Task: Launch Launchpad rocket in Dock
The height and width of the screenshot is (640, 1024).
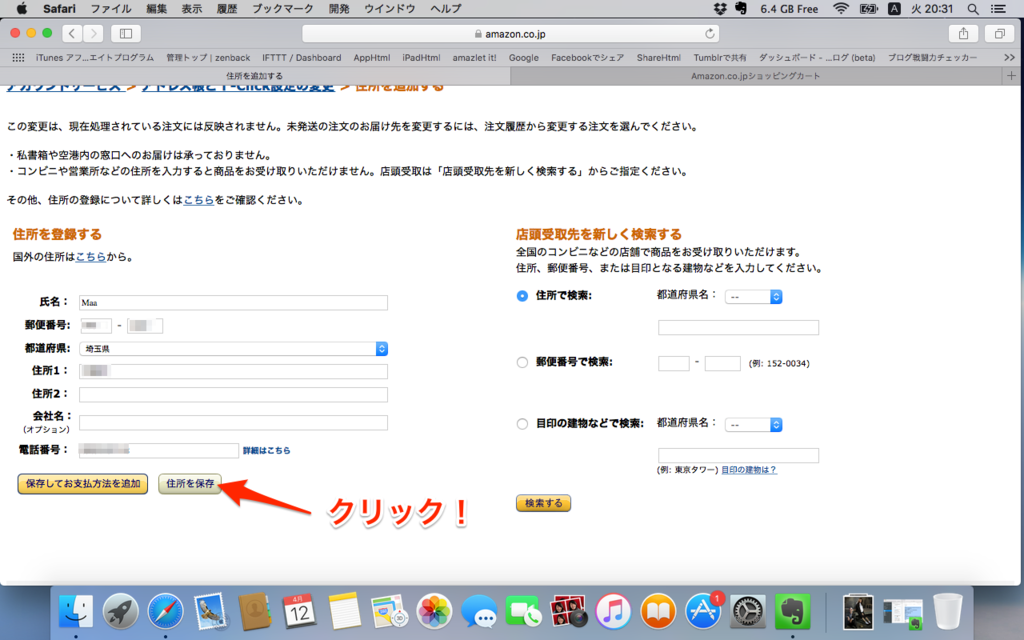Action: (x=120, y=612)
